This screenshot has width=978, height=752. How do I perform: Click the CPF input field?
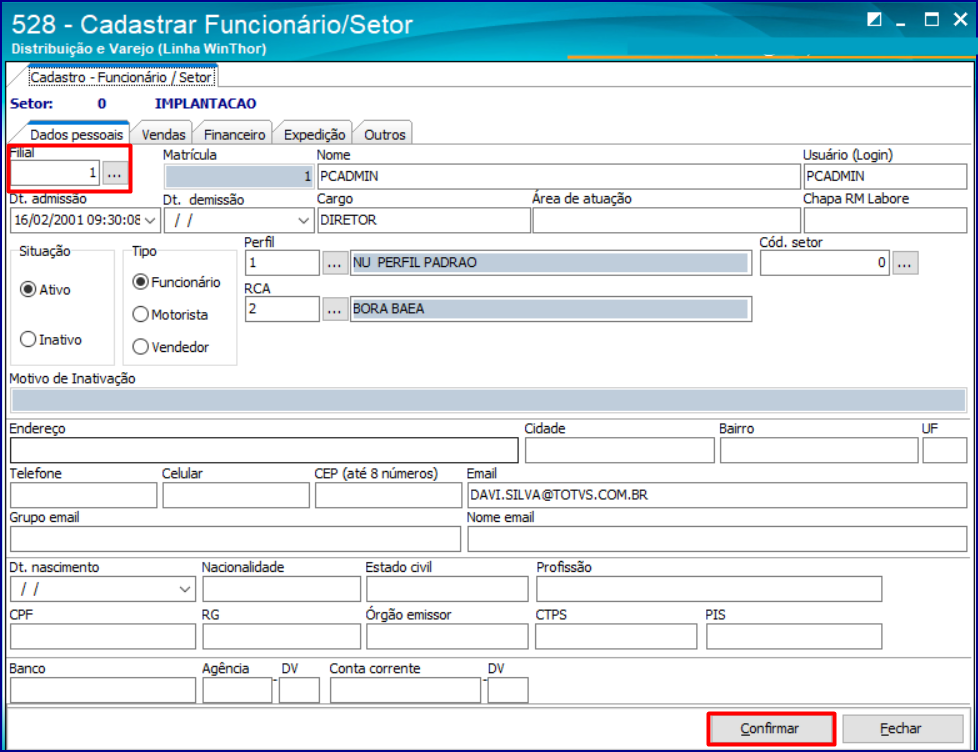coord(103,637)
